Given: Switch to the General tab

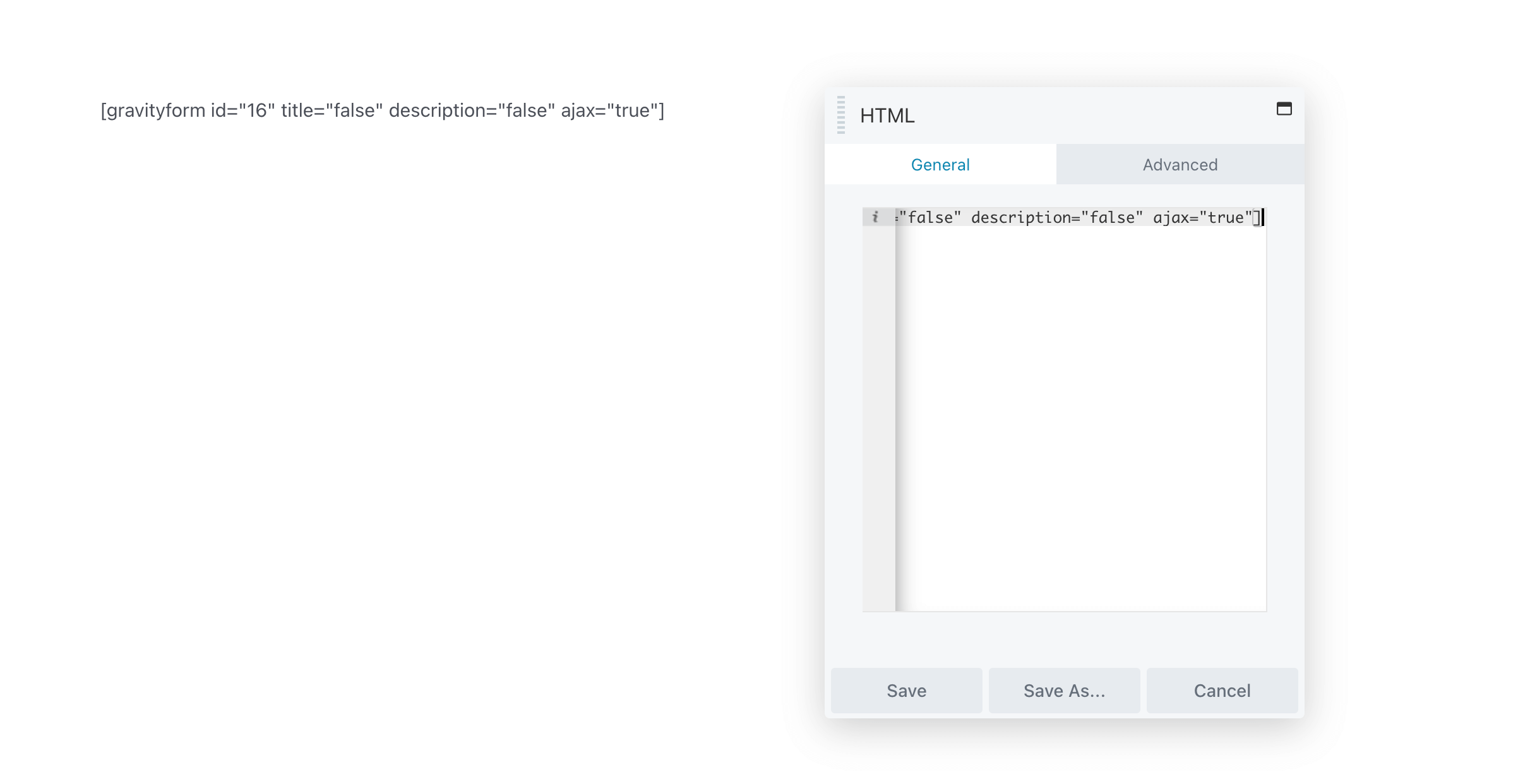Looking at the screenshot, I should tap(940, 165).
